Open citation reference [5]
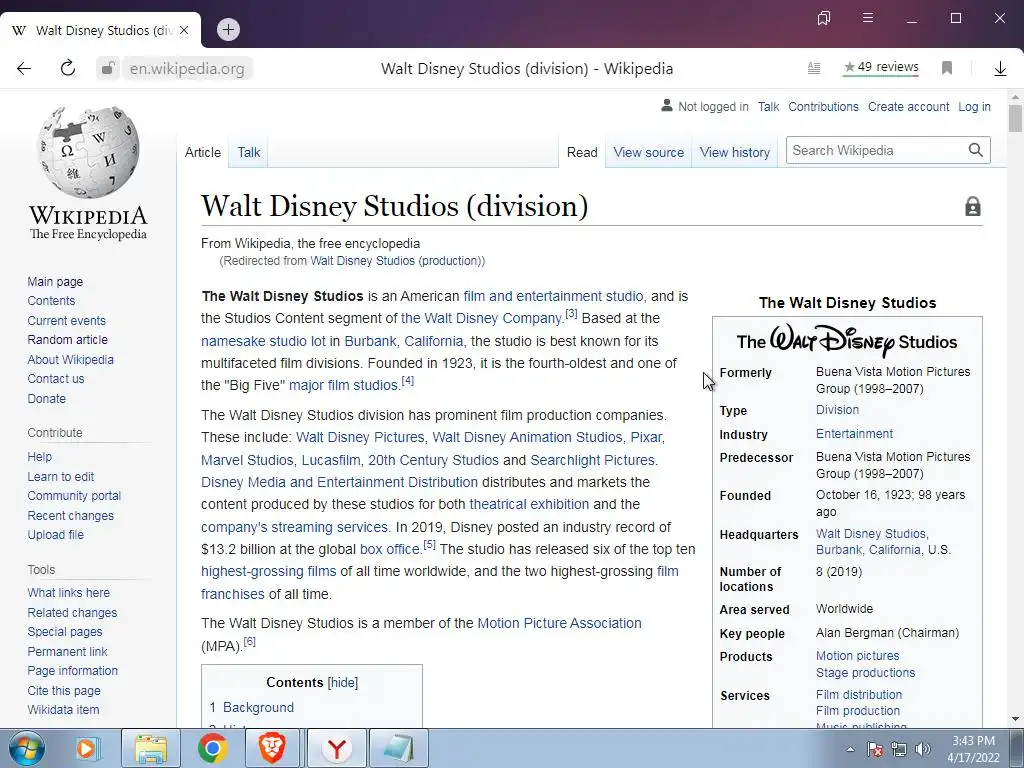 pyautogui.click(x=429, y=545)
